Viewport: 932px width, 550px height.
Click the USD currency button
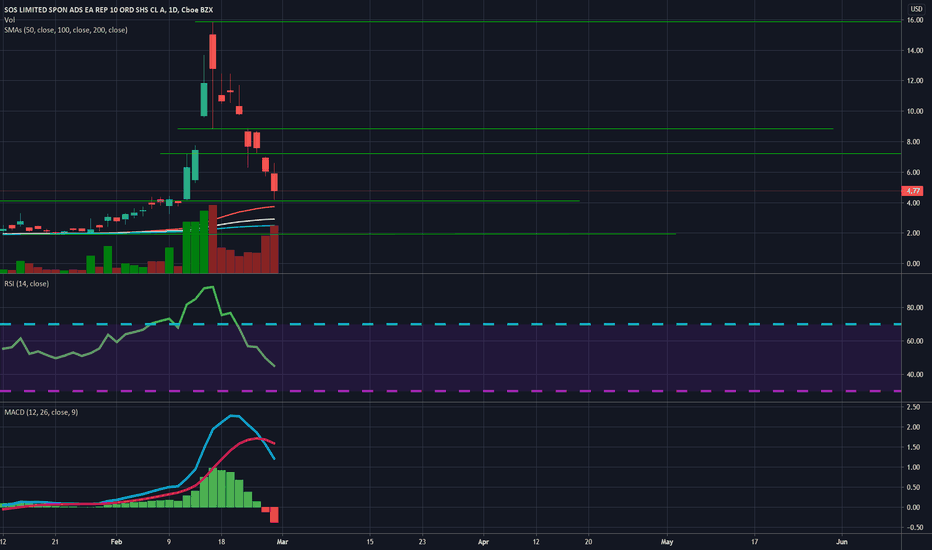916,9
